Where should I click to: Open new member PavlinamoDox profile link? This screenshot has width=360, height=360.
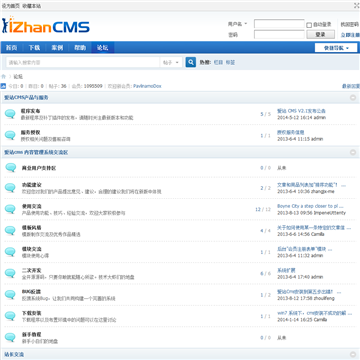click(147, 86)
